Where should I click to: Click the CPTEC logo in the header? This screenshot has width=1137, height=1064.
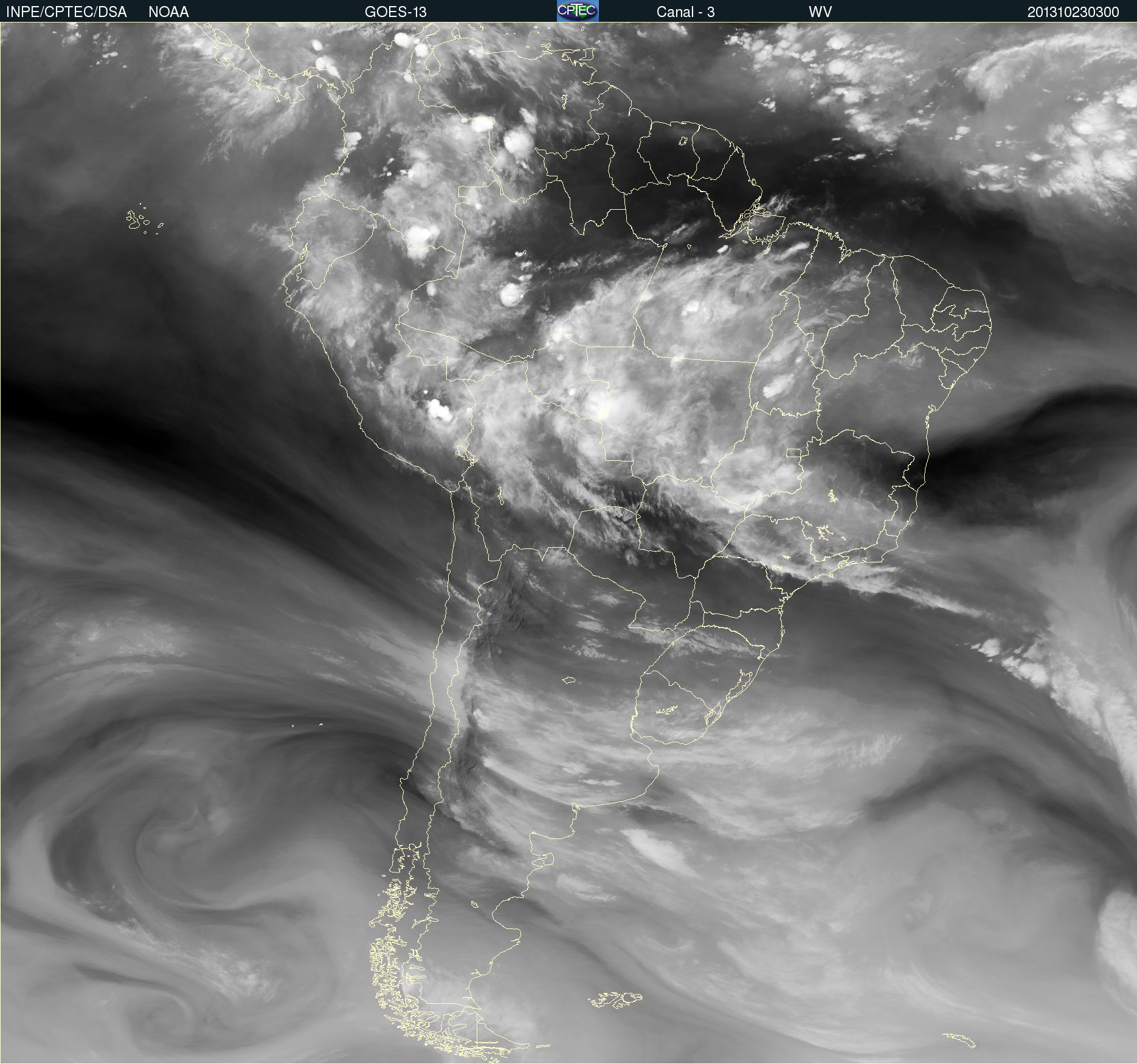click(578, 11)
